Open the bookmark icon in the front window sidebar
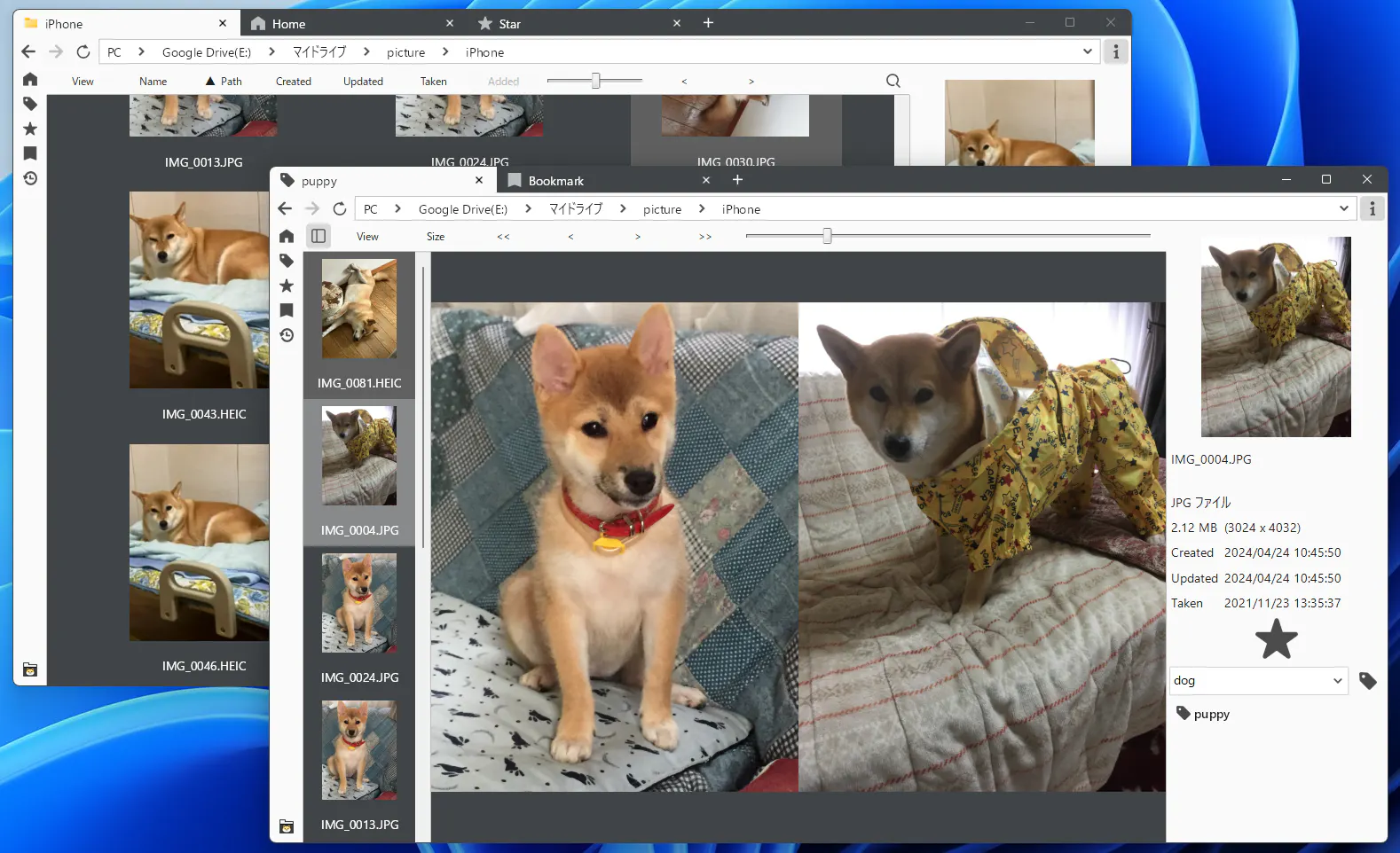This screenshot has width=1400, height=853. [x=287, y=310]
